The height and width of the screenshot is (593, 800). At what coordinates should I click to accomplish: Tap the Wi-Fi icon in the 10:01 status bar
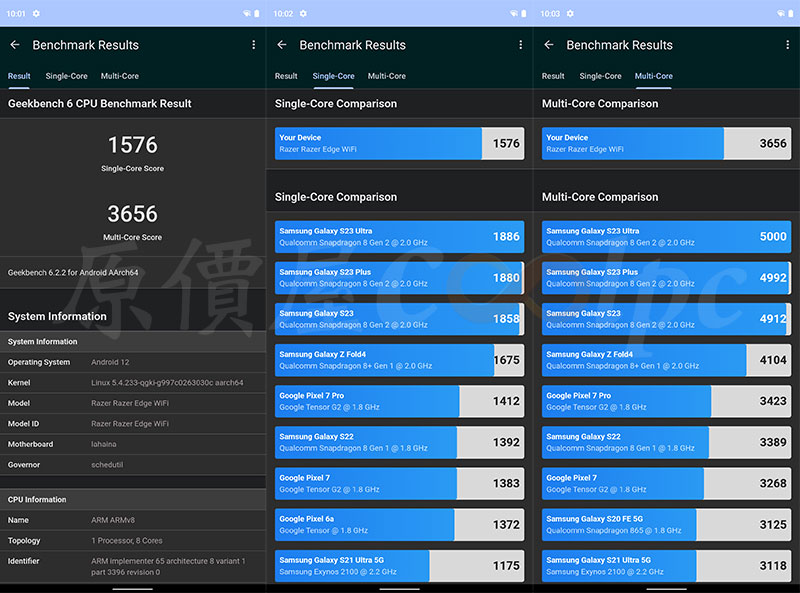pyautogui.click(x=247, y=14)
